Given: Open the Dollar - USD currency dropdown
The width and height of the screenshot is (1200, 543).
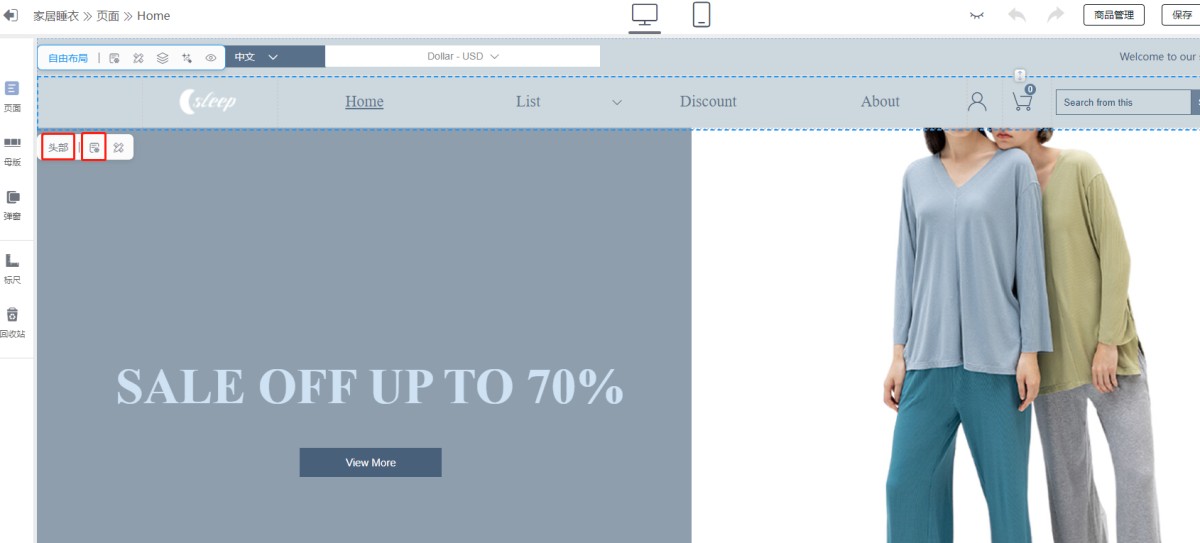Looking at the screenshot, I should coord(462,56).
